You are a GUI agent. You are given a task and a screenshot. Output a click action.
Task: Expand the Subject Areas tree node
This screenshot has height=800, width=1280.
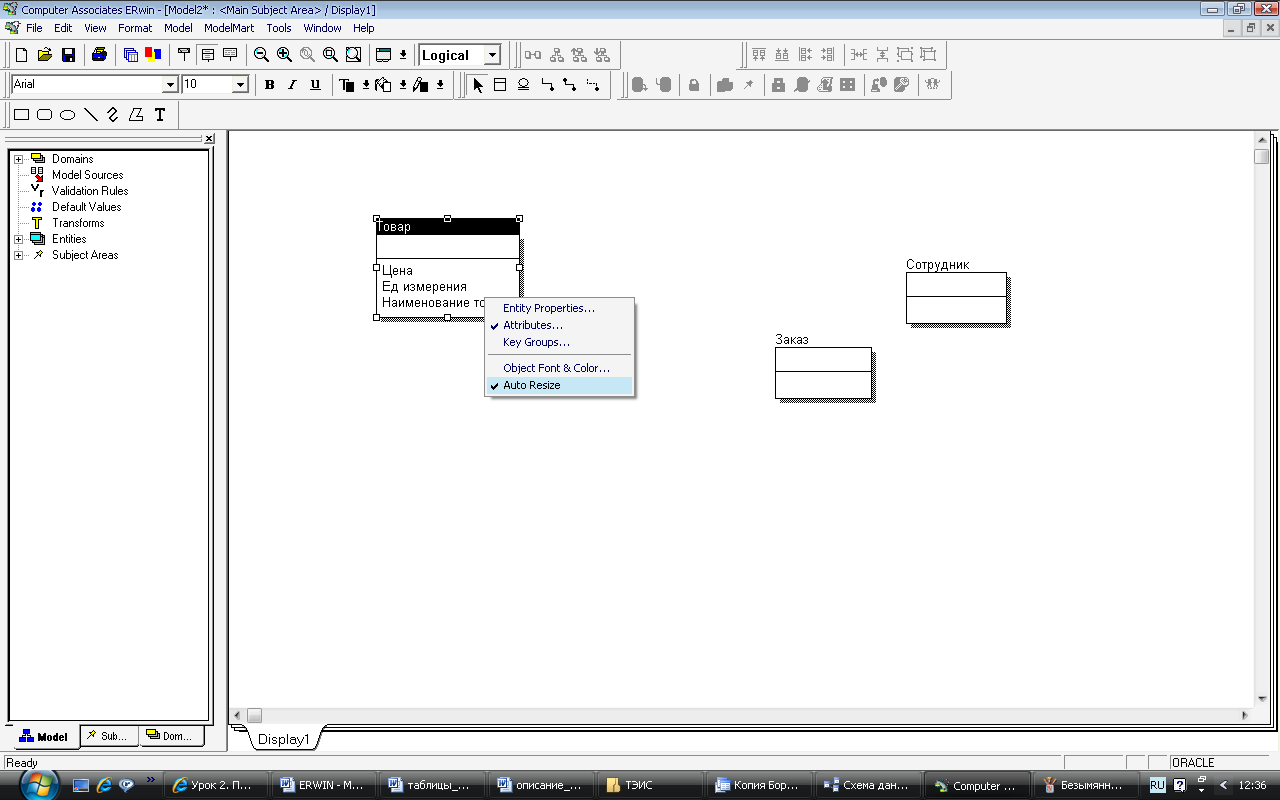coord(18,255)
